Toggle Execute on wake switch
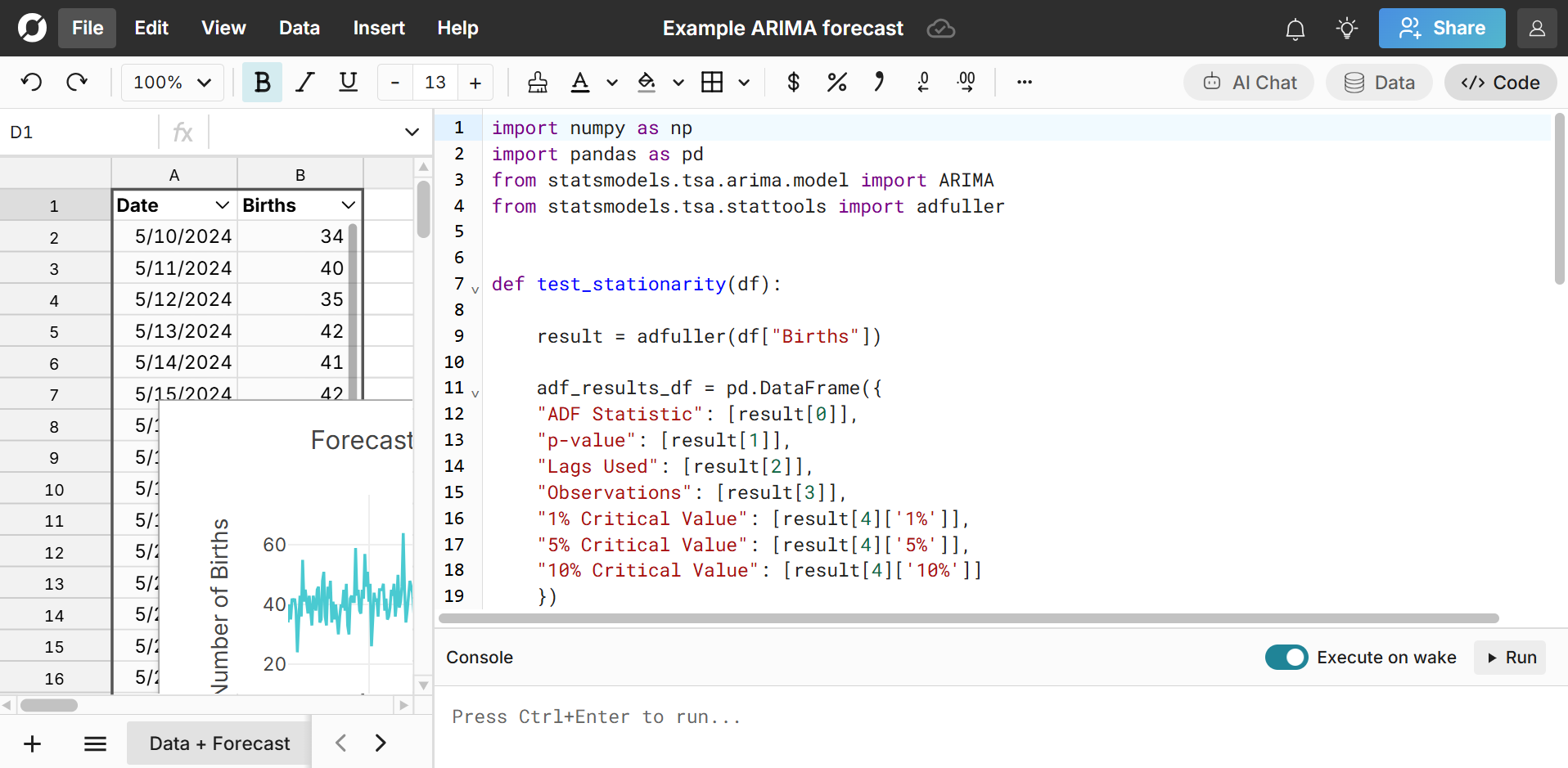The image size is (1568, 768). point(1286,658)
